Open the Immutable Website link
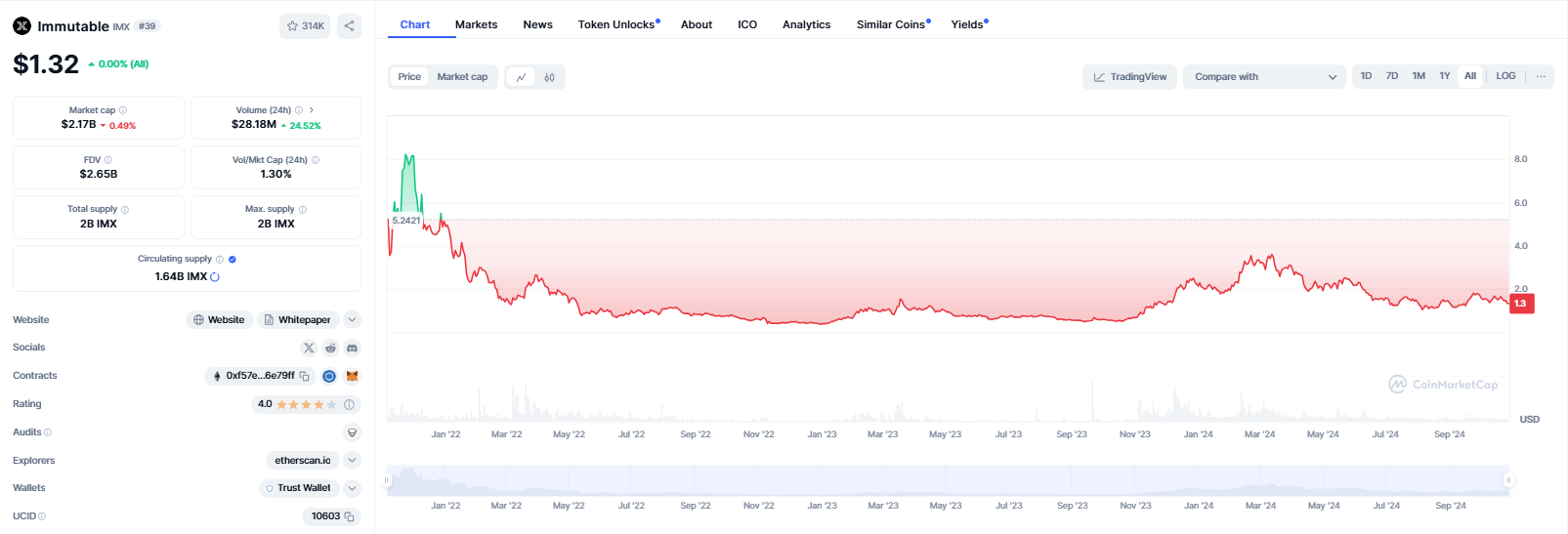 coord(219,320)
